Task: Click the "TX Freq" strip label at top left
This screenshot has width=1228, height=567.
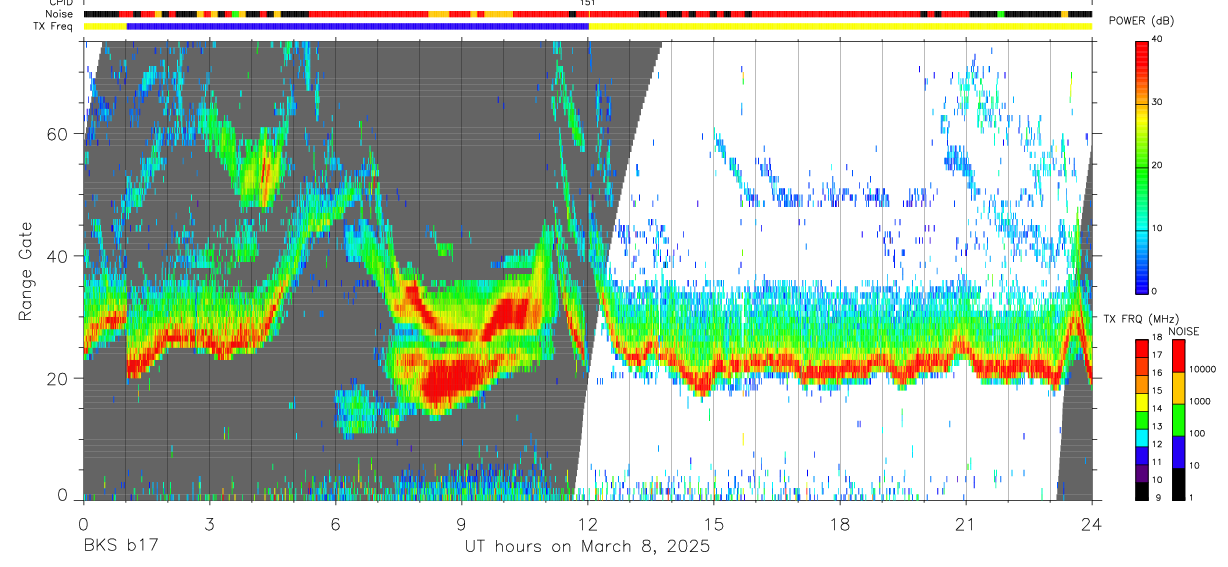Action: 54,27
